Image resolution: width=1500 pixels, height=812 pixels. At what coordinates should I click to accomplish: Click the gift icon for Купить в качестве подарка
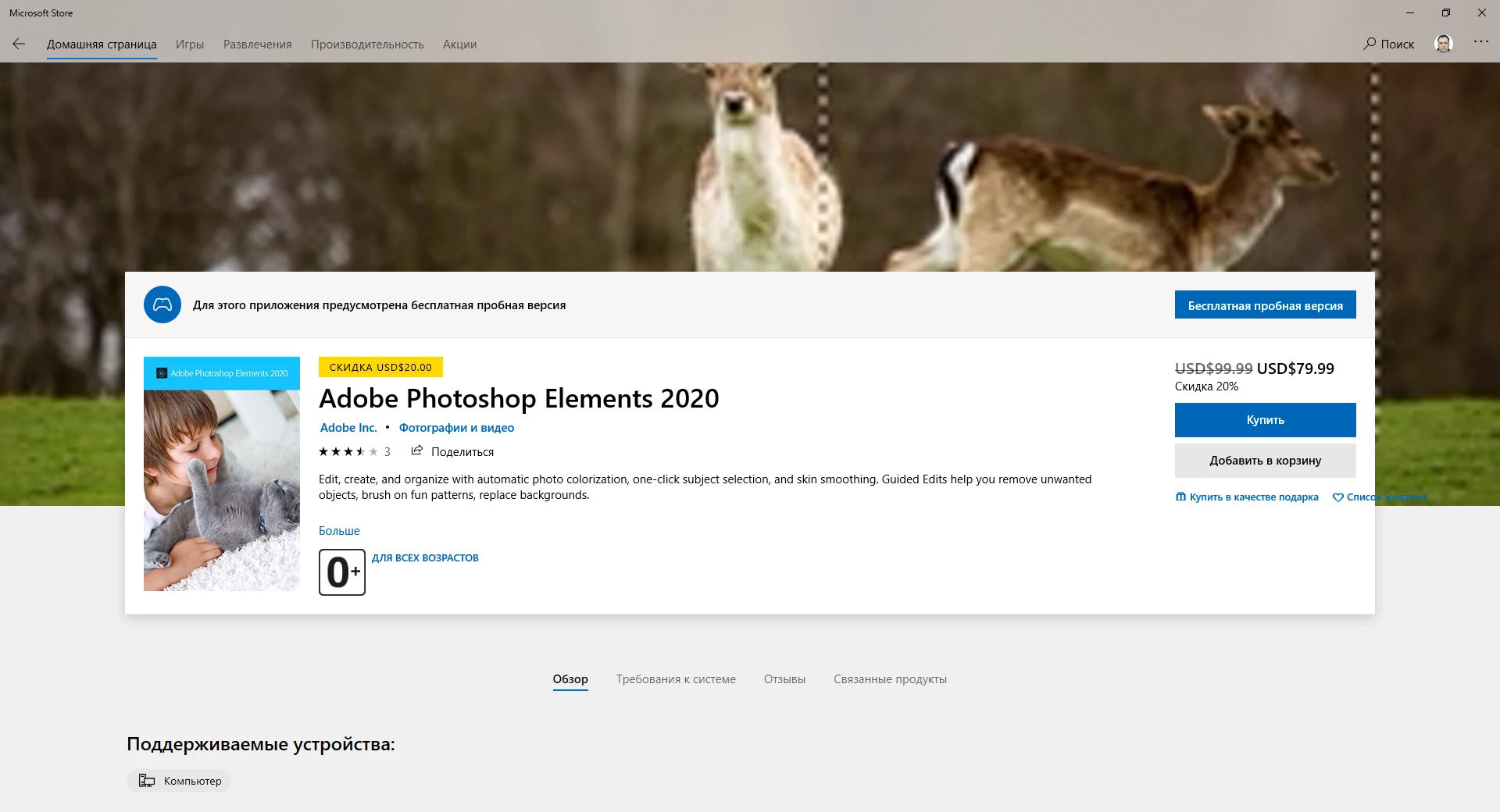coord(1180,497)
